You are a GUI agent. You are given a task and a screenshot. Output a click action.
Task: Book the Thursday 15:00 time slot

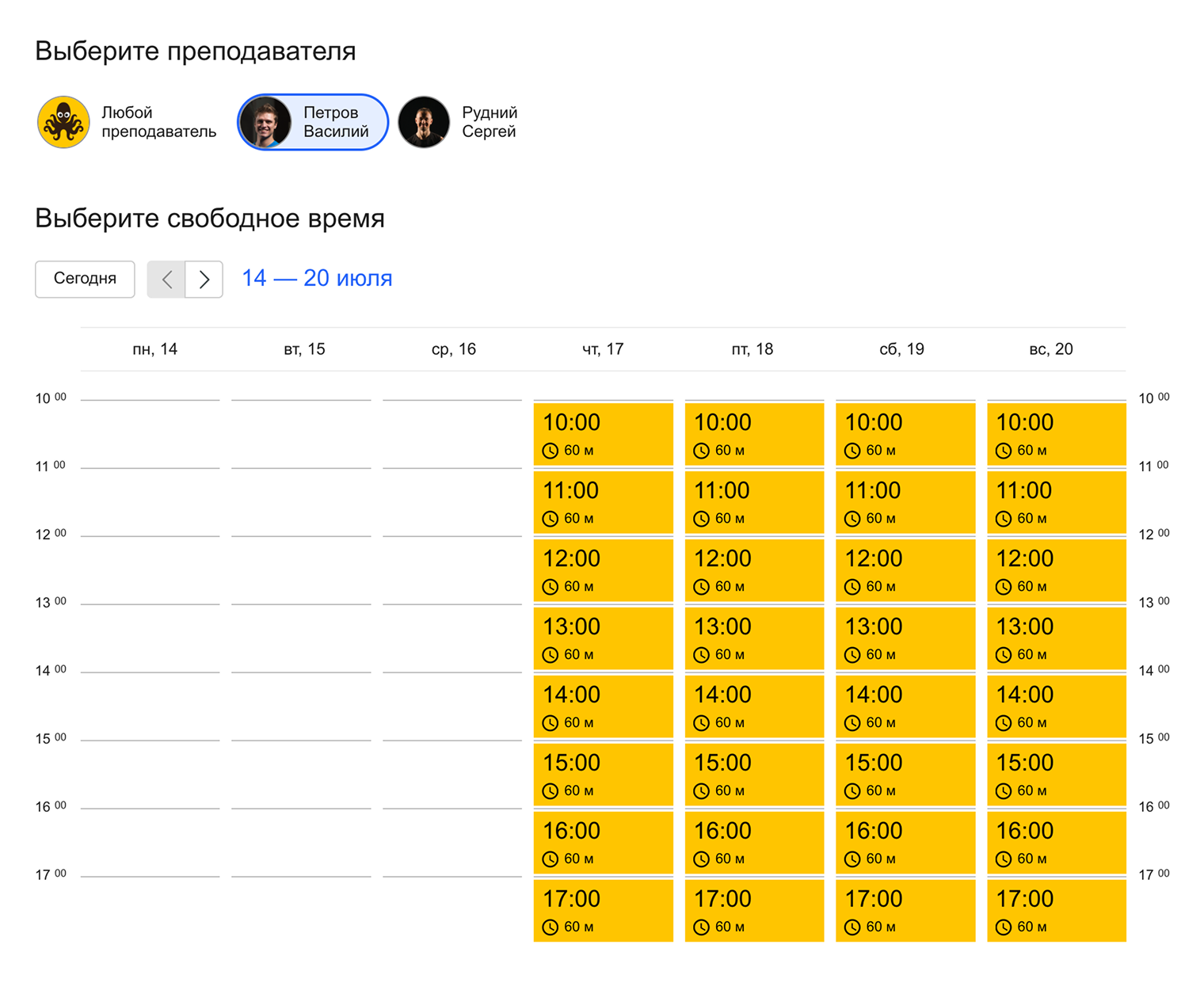pyautogui.click(x=604, y=775)
